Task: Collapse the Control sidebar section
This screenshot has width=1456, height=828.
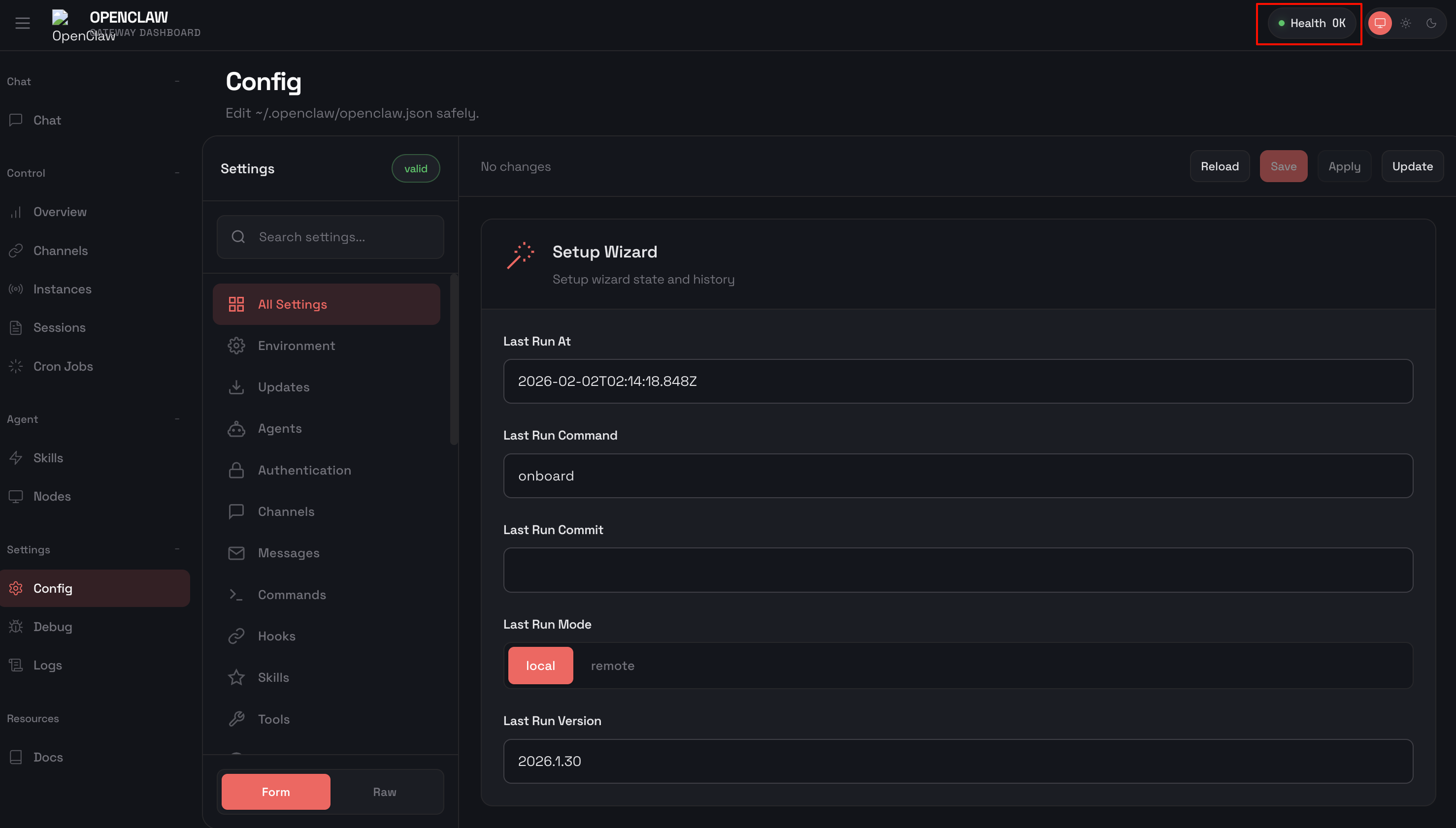Action: (x=177, y=173)
